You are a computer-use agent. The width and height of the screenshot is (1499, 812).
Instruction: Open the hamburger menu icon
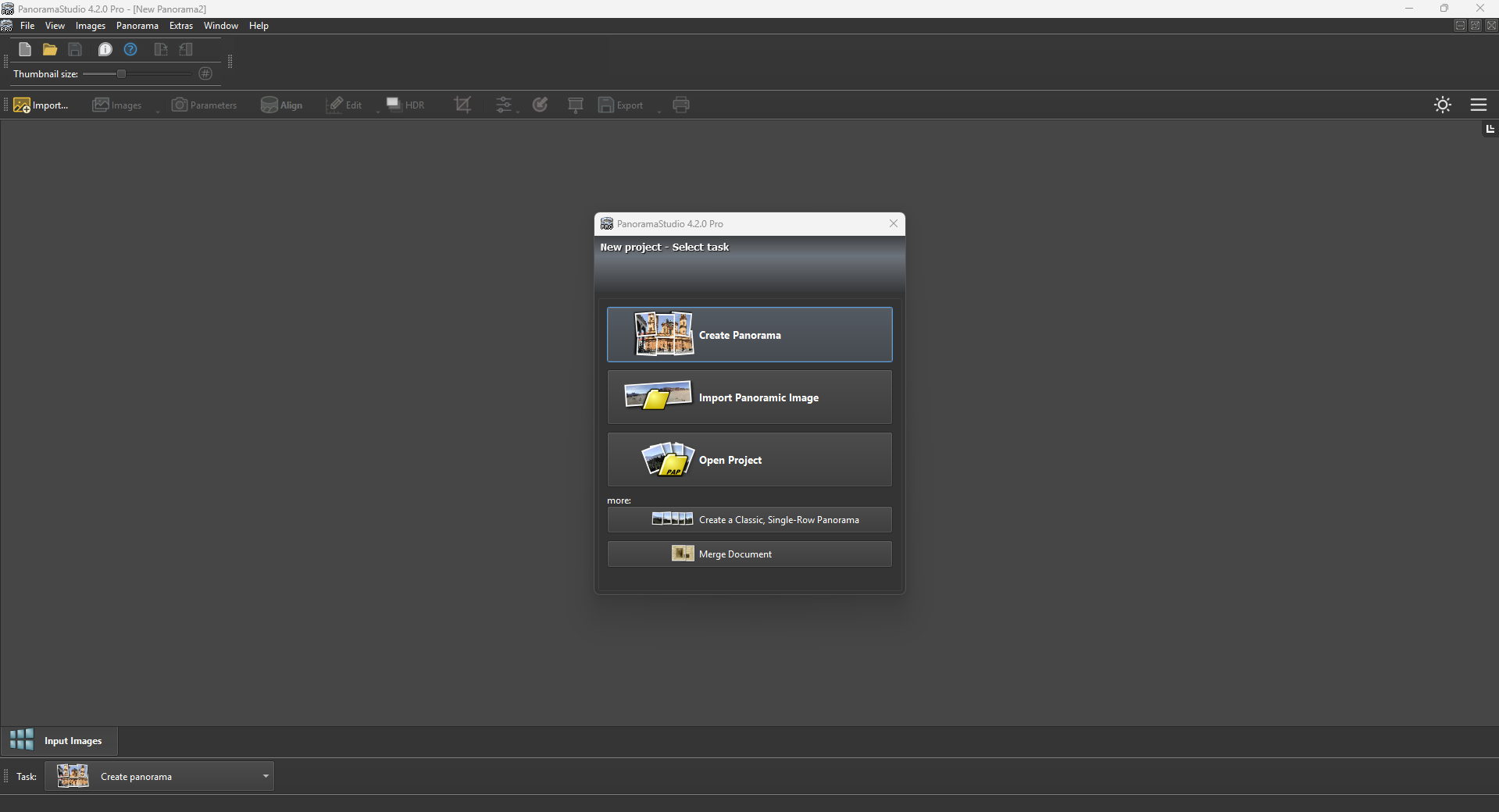tap(1479, 105)
